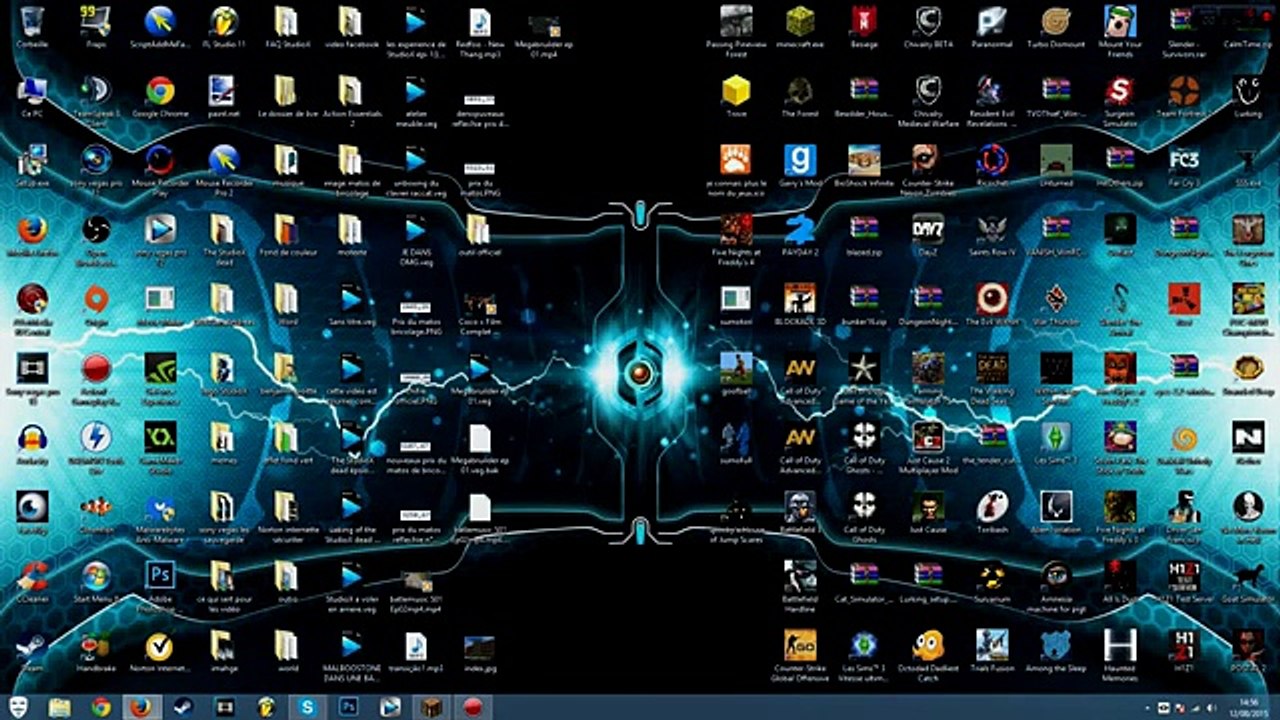Click the Adobe Photoshop desktop shortcut
Viewport: 1280px width, 720px height.
(160, 576)
